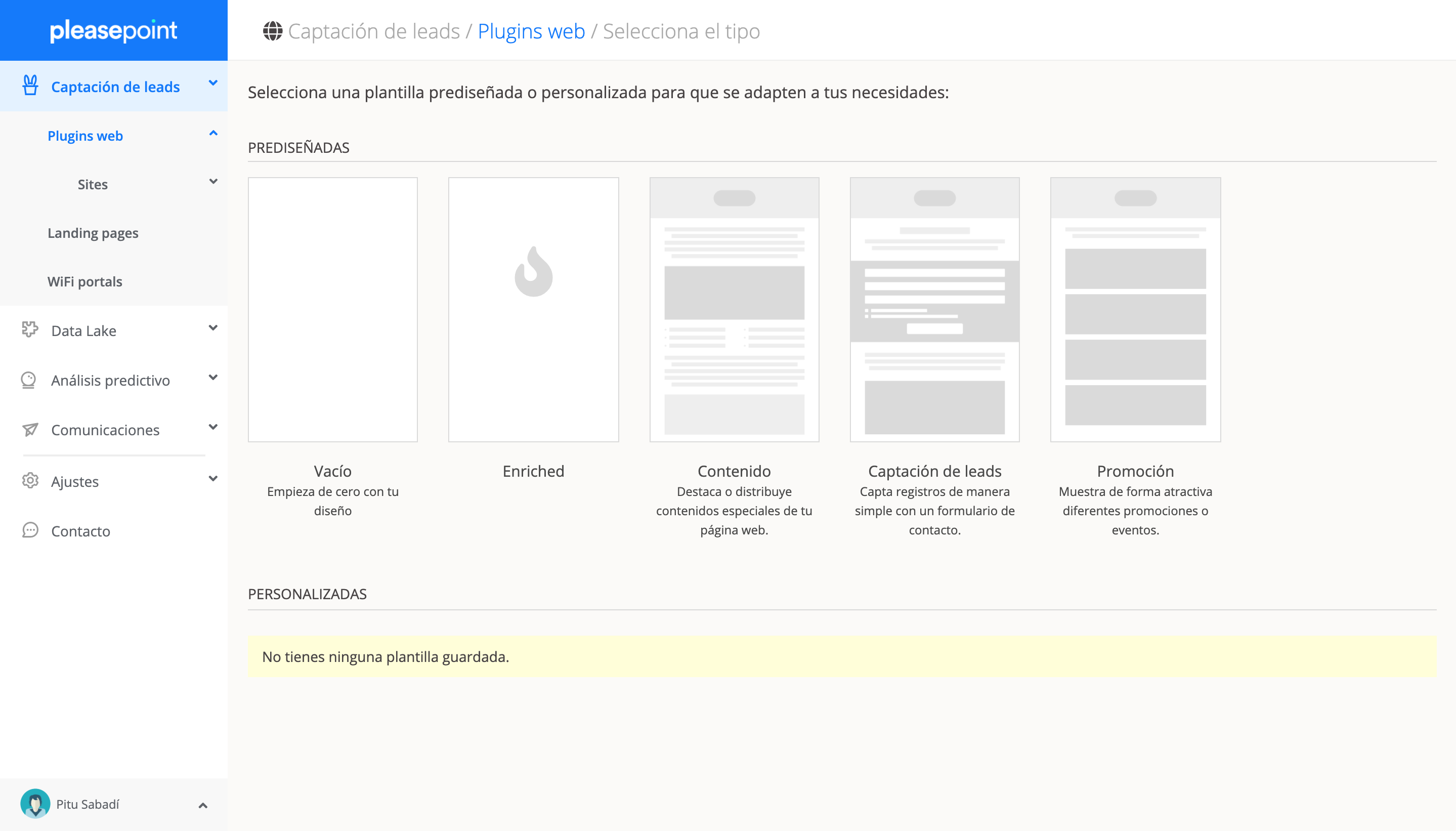Click the Ajustes gear icon

[30, 481]
